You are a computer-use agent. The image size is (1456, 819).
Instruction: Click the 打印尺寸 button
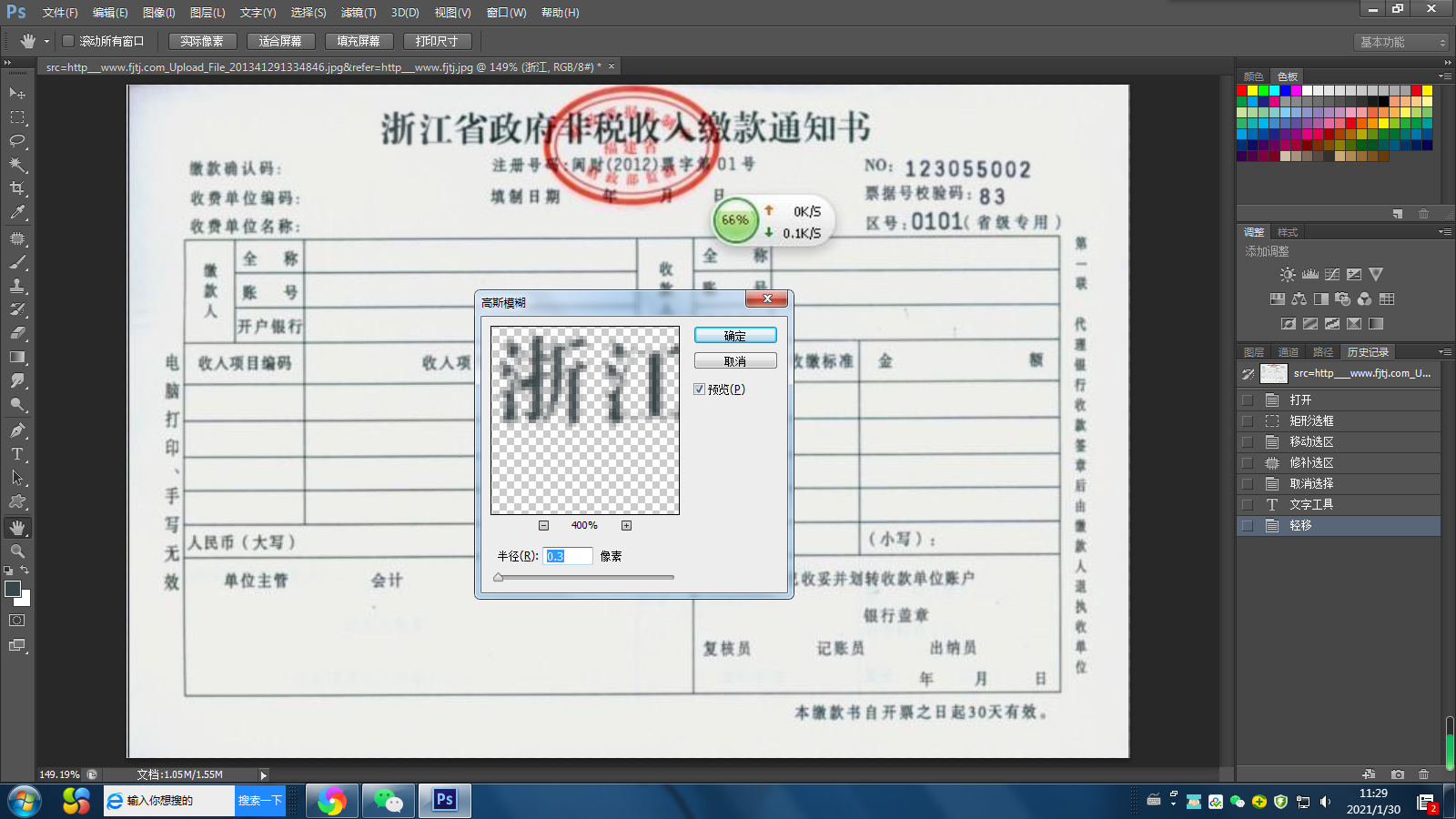[x=437, y=41]
